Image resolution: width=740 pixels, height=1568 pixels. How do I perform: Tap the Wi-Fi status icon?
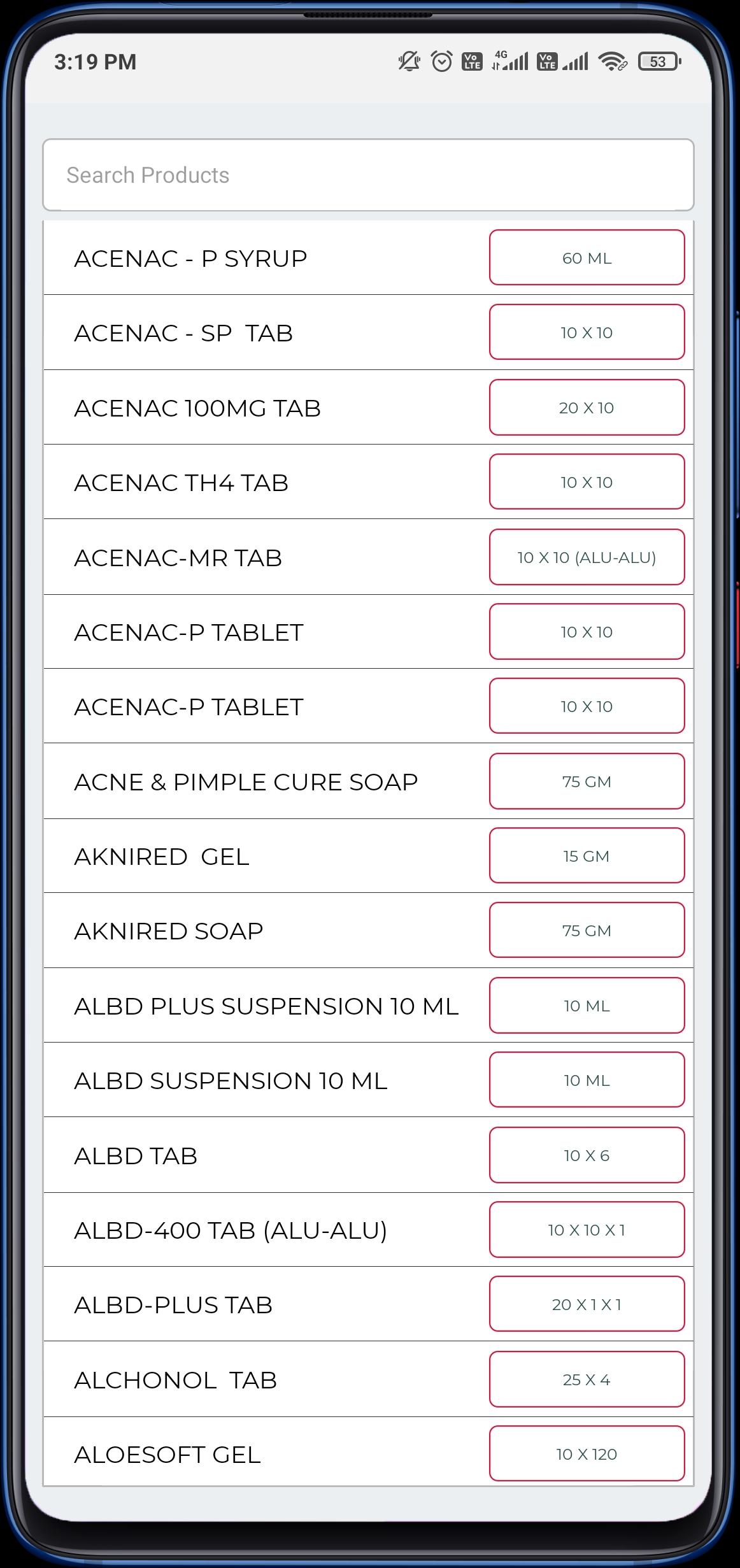tap(612, 62)
